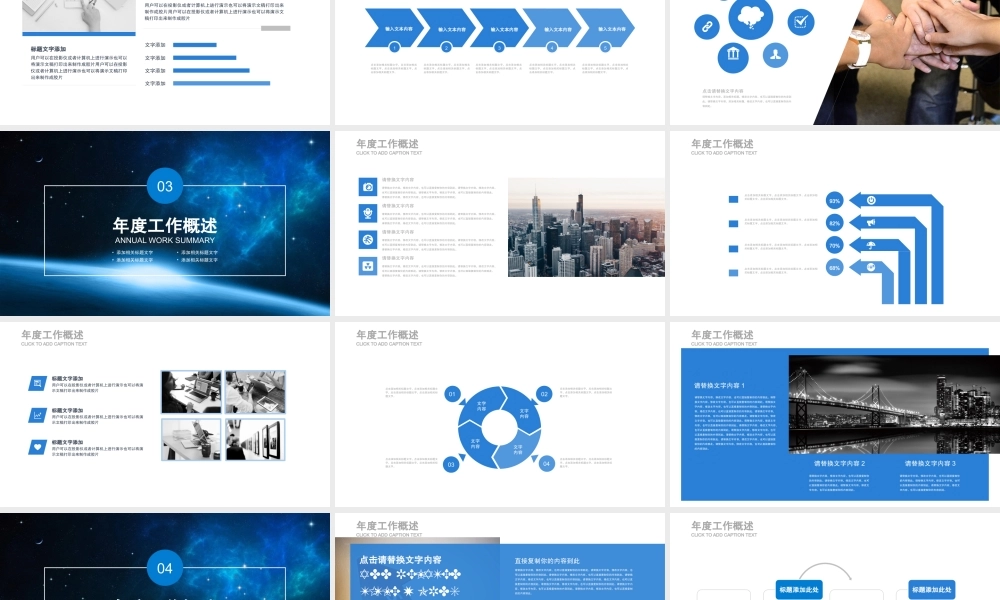Select the 03 section number circle

165,186
